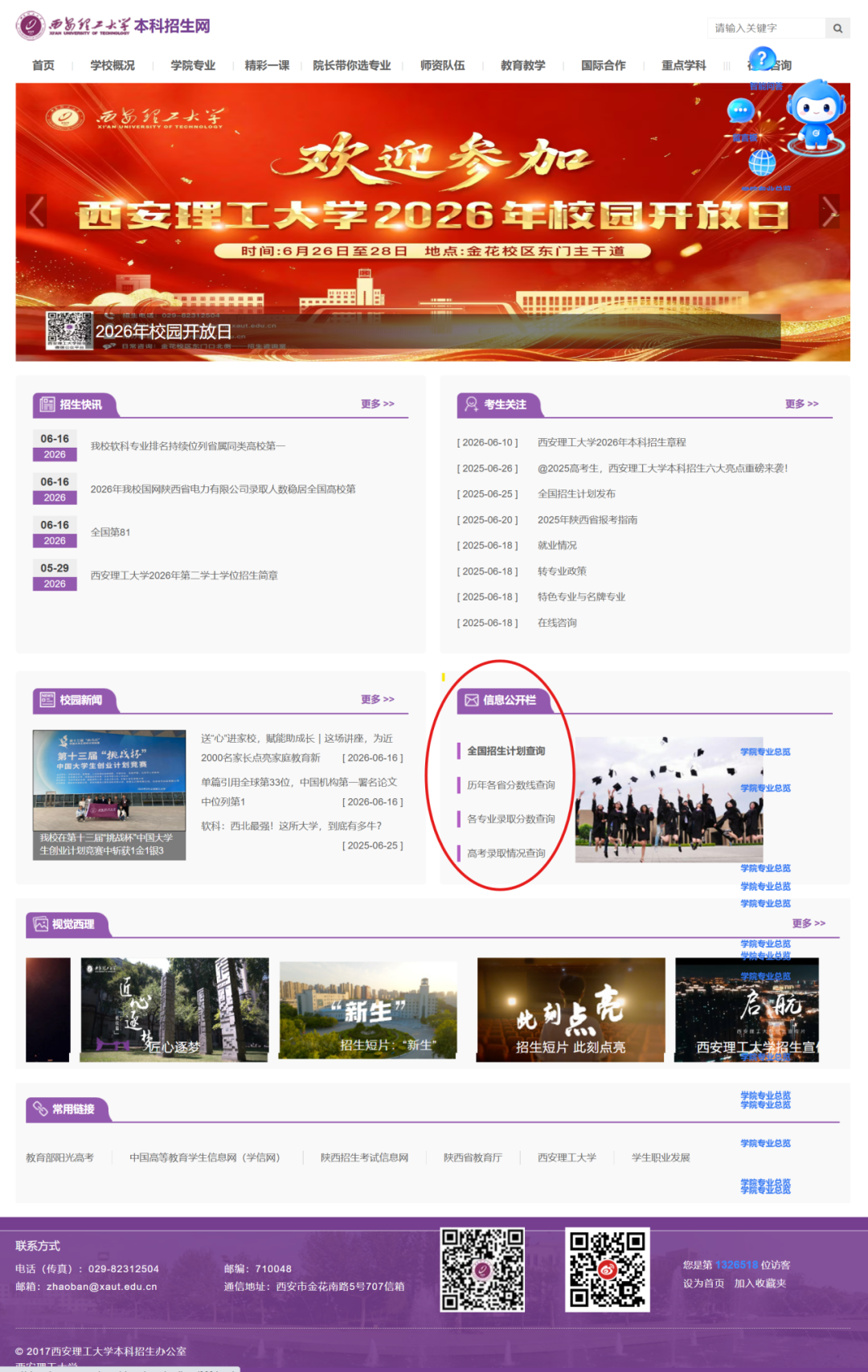Image resolution: width=868 pixels, height=1372 pixels.
Task: Click 更多 in 招生快讯 section
Action: click(x=378, y=404)
